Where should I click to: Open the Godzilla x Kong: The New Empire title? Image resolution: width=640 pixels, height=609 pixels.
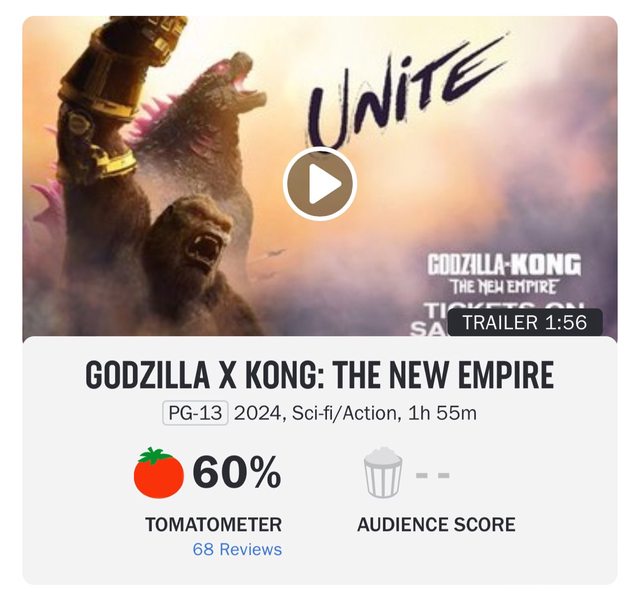[319, 375]
